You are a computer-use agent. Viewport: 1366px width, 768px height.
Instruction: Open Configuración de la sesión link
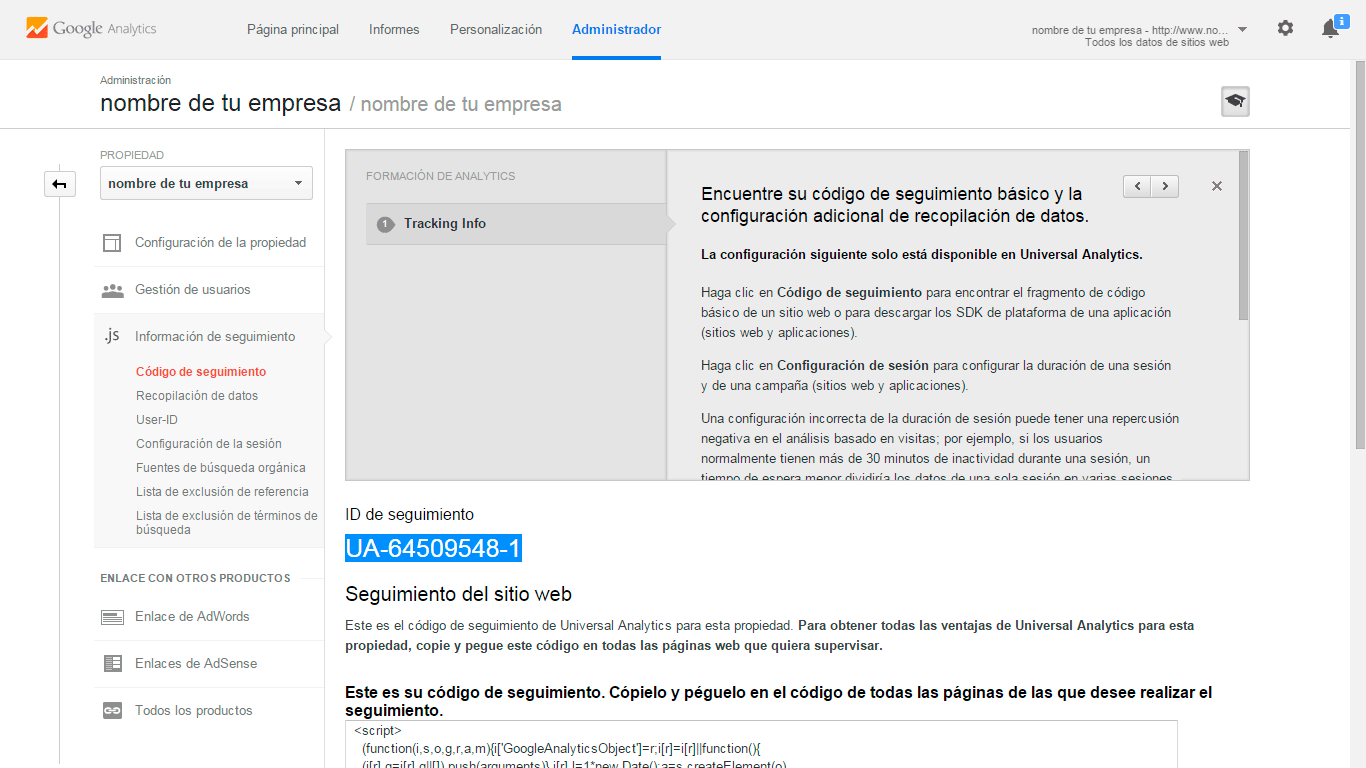pyautogui.click(x=209, y=444)
